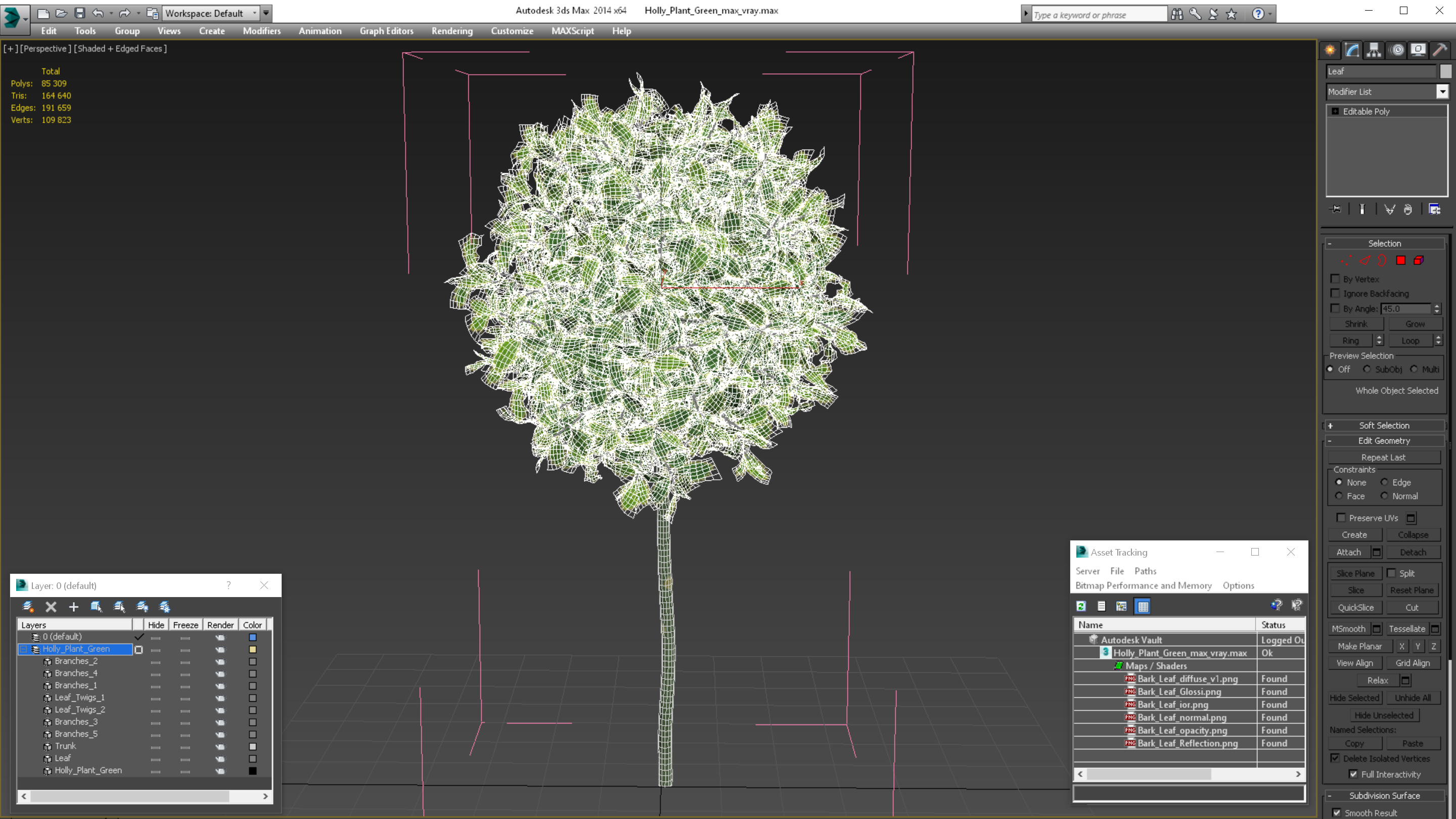The width and height of the screenshot is (1456, 819).
Task: Click the Hide Unselected button
Action: coord(1383,715)
